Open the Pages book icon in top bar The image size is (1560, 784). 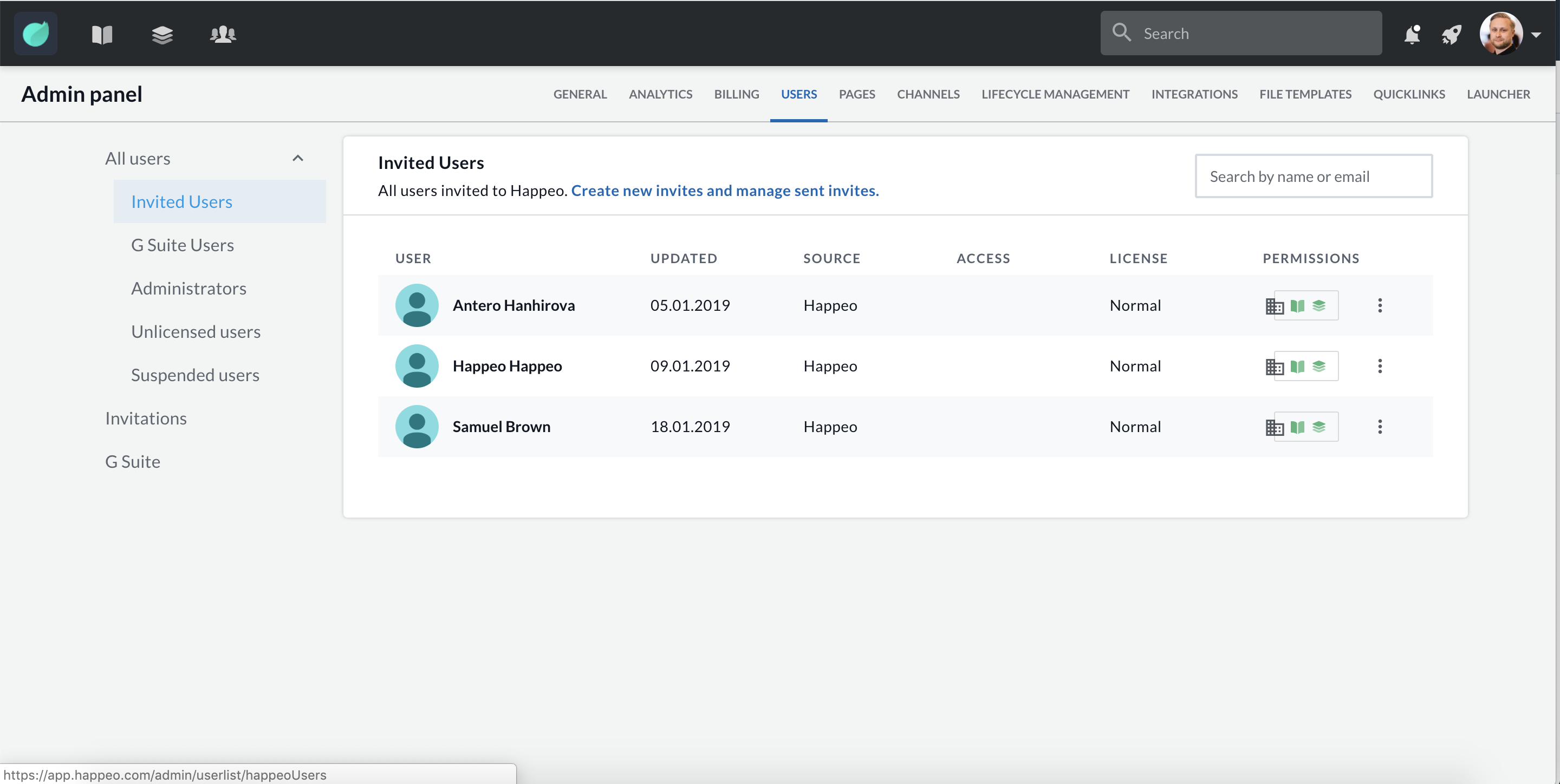(x=102, y=35)
